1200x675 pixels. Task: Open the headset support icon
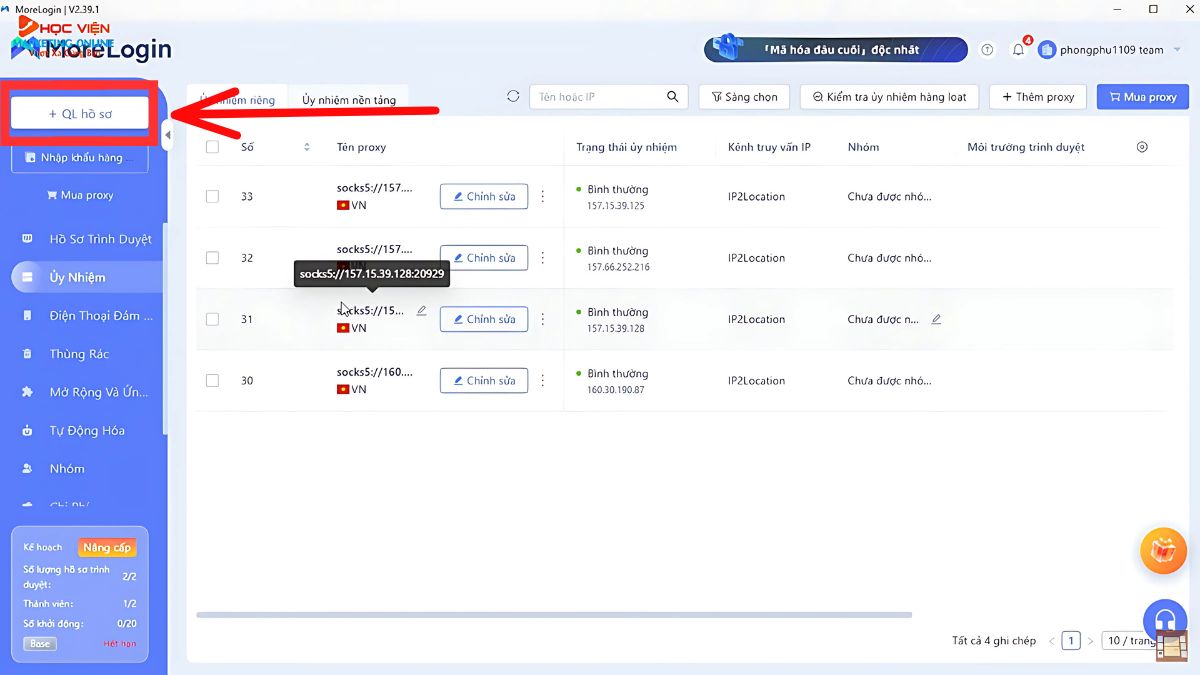point(1164,621)
